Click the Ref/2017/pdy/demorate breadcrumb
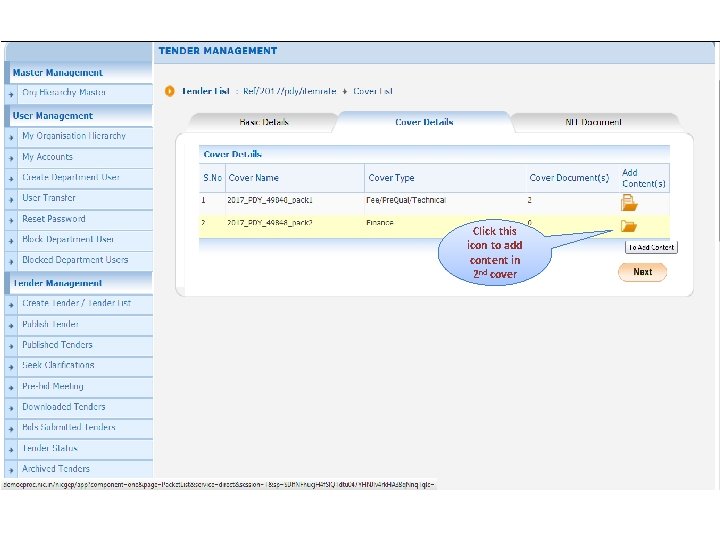The width and height of the screenshot is (720, 540). [x=290, y=91]
